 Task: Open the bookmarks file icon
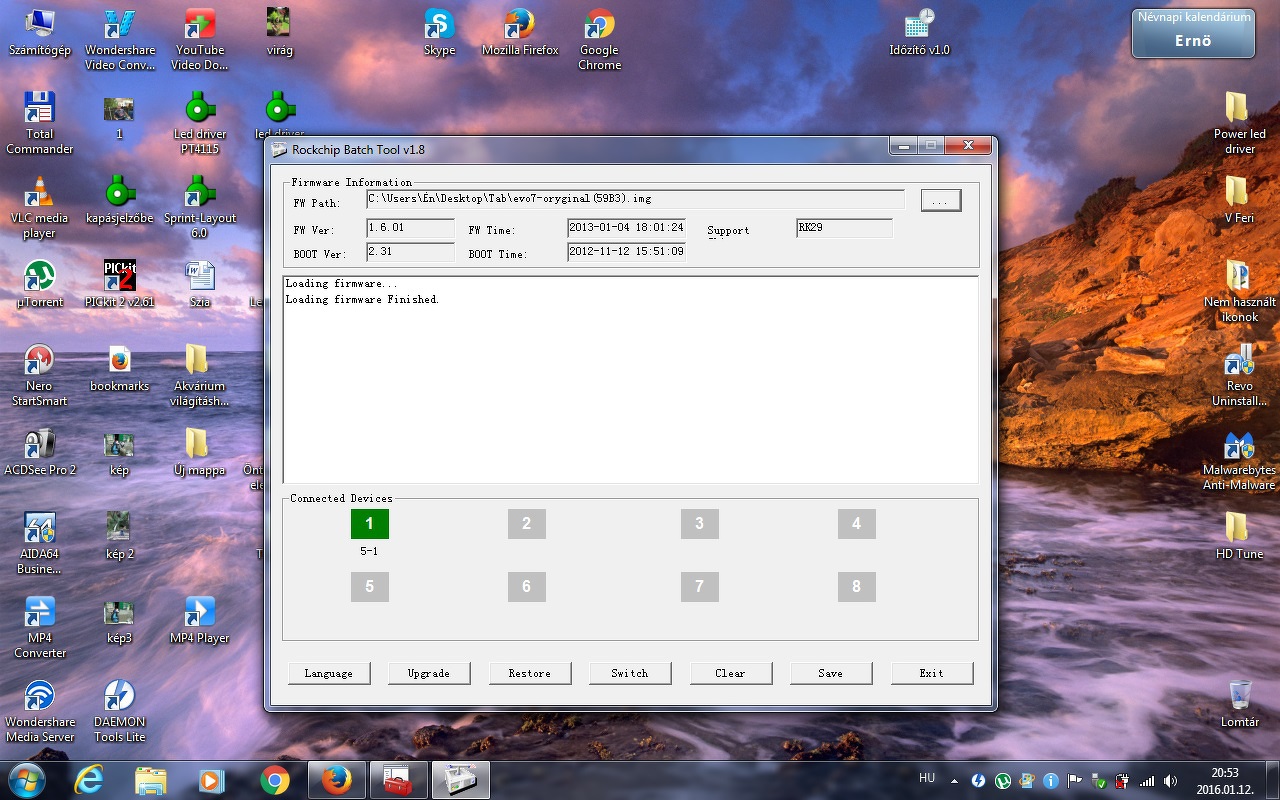click(120, 368)
